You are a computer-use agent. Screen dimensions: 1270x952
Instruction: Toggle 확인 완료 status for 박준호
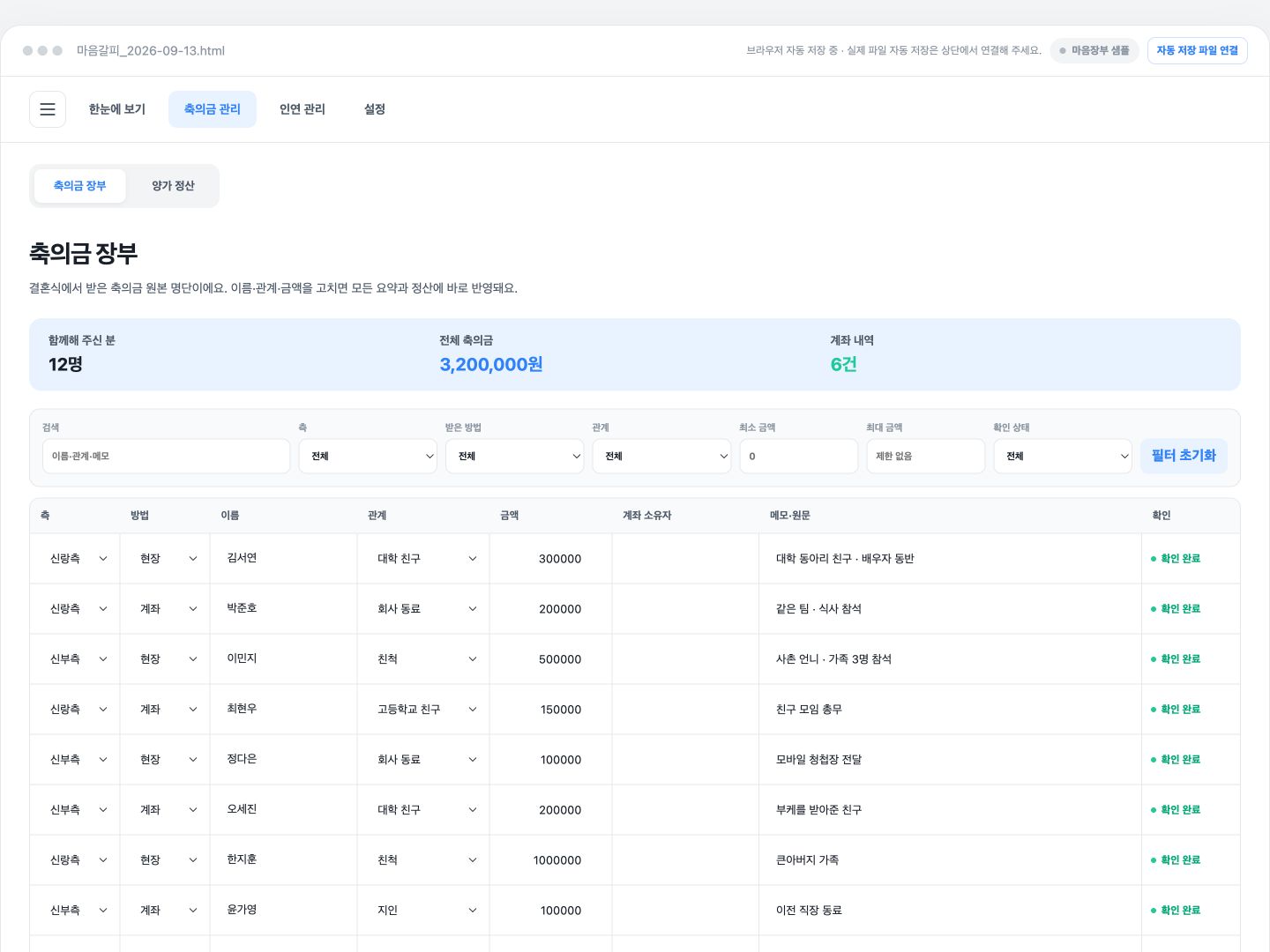coord(1176,609)
